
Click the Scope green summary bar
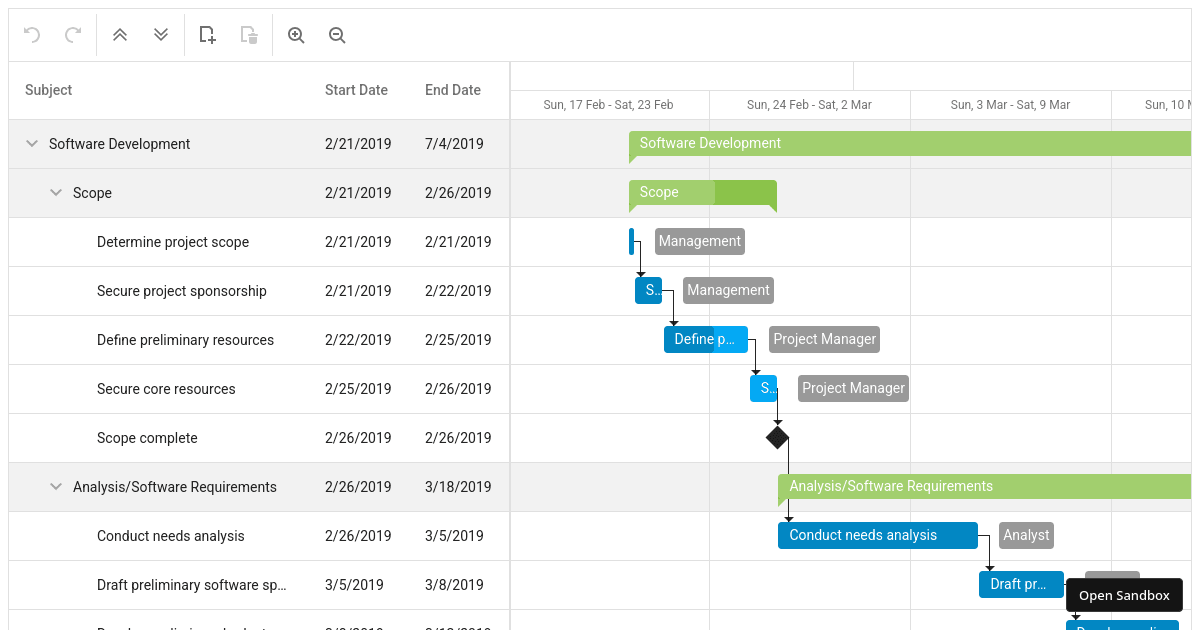(703, 193)
